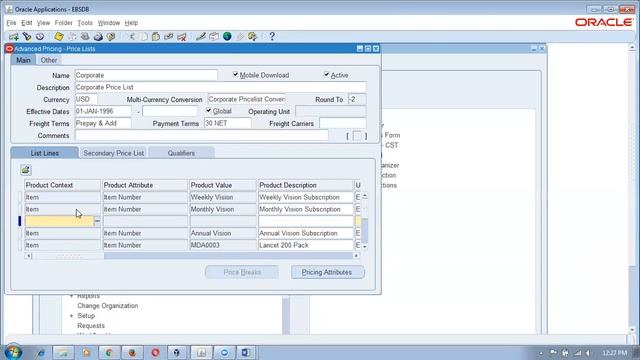640x360 pixels.
Task: Click the Attachments paperclip icon
Action: point(240,37)
